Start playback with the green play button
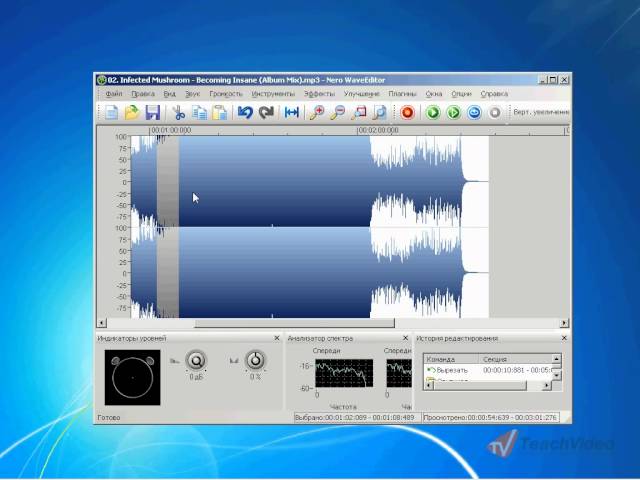 pos(433,113)
